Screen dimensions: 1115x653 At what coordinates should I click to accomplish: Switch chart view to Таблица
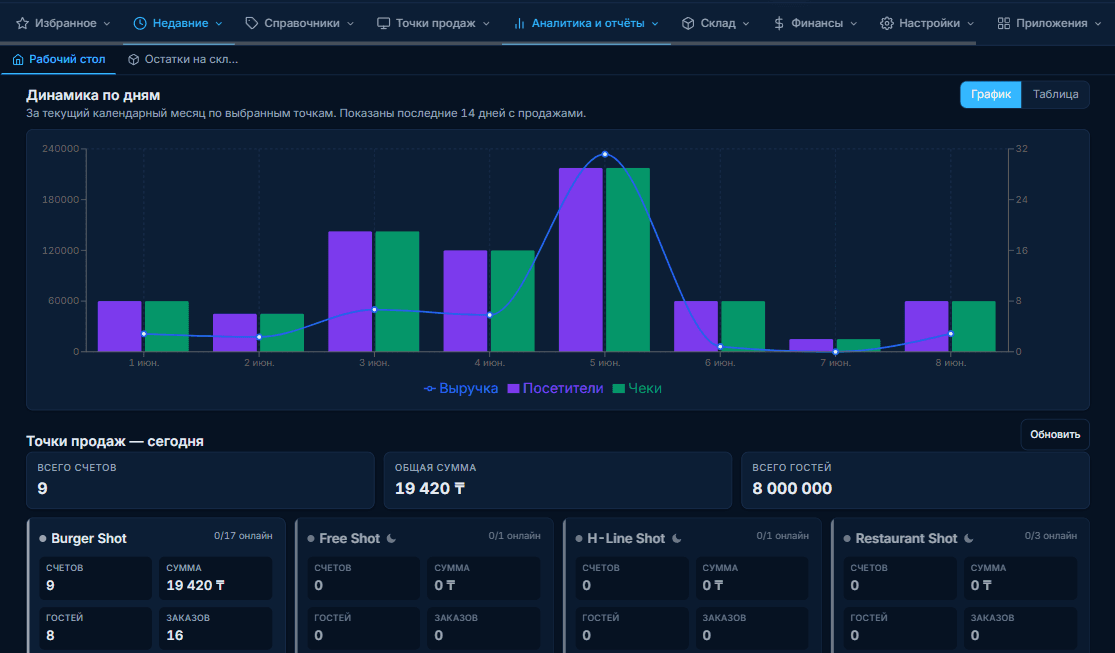[1055, 95]
